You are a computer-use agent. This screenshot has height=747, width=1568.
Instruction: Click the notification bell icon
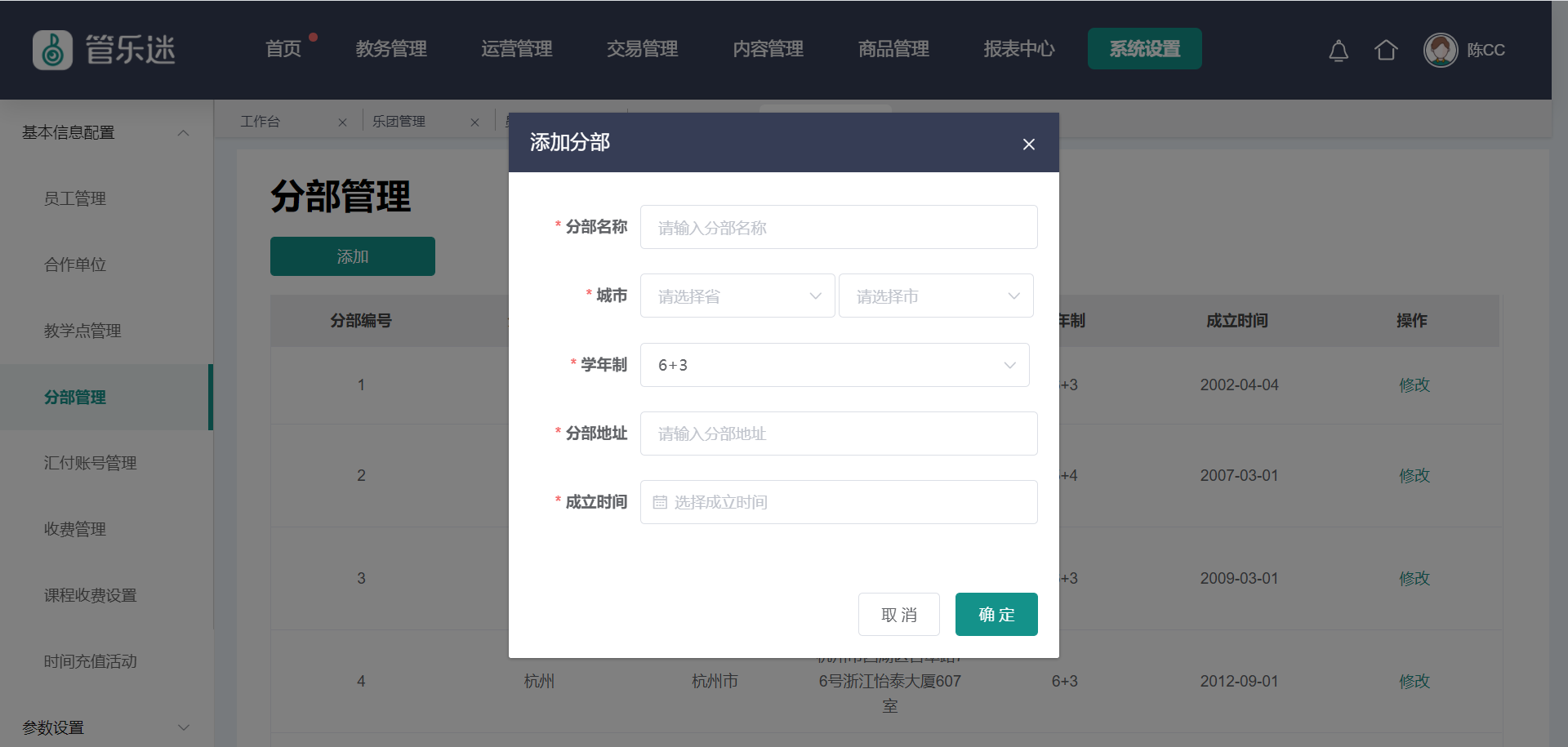1338,51
